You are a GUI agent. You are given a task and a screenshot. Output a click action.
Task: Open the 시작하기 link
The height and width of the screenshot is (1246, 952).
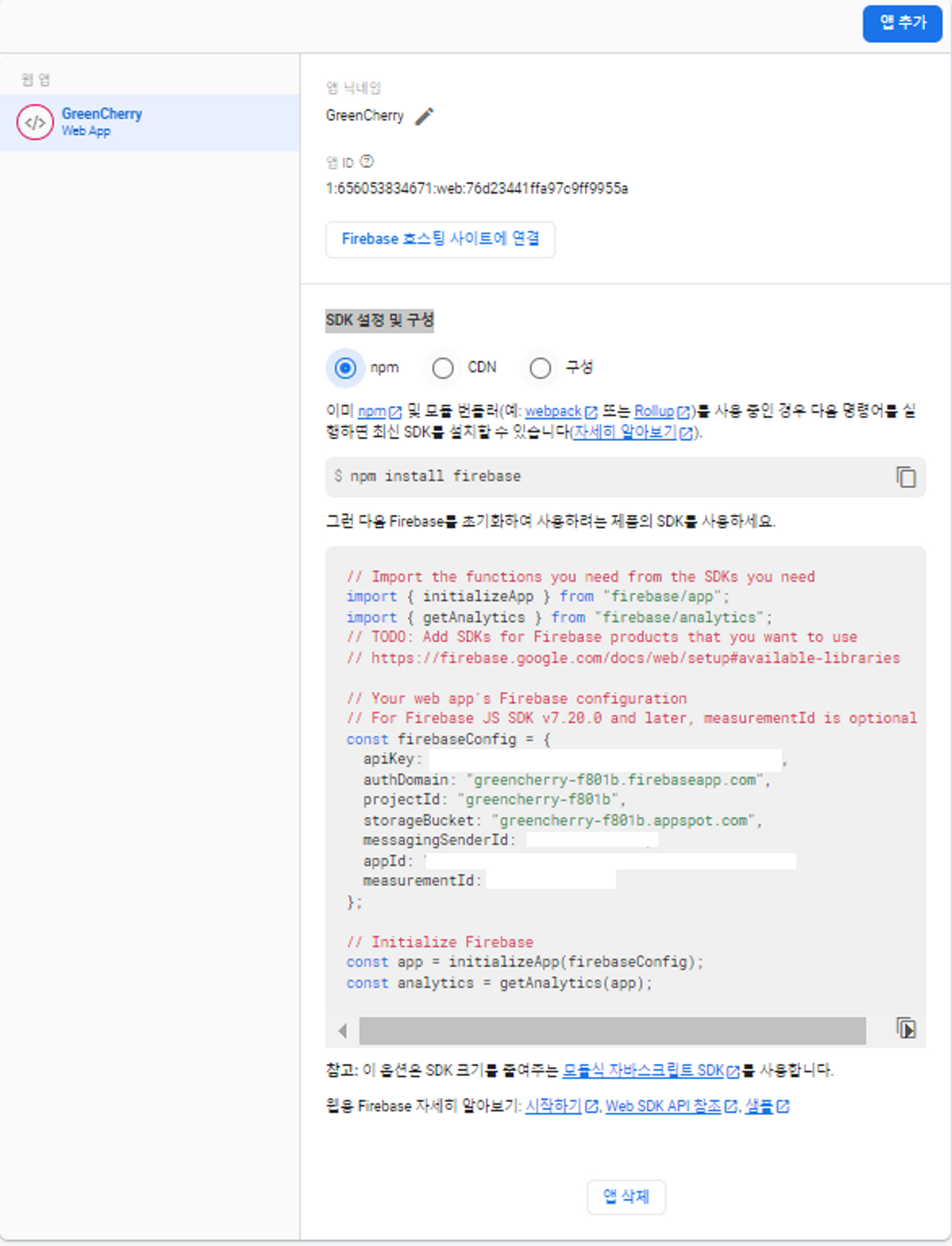(x=553, y=1106)
